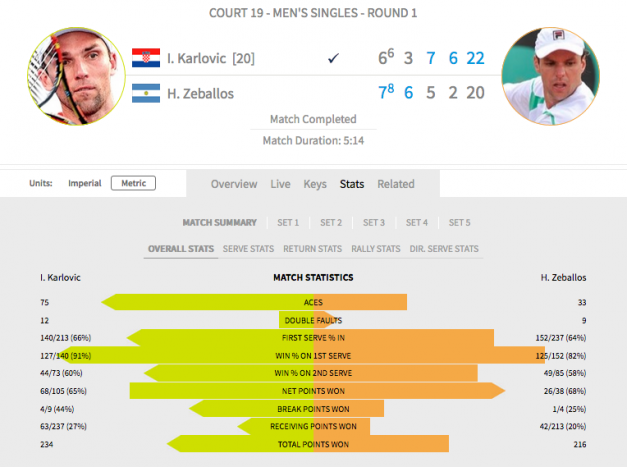
Task: Show SET 5 statistics
Action: (459, 223)
